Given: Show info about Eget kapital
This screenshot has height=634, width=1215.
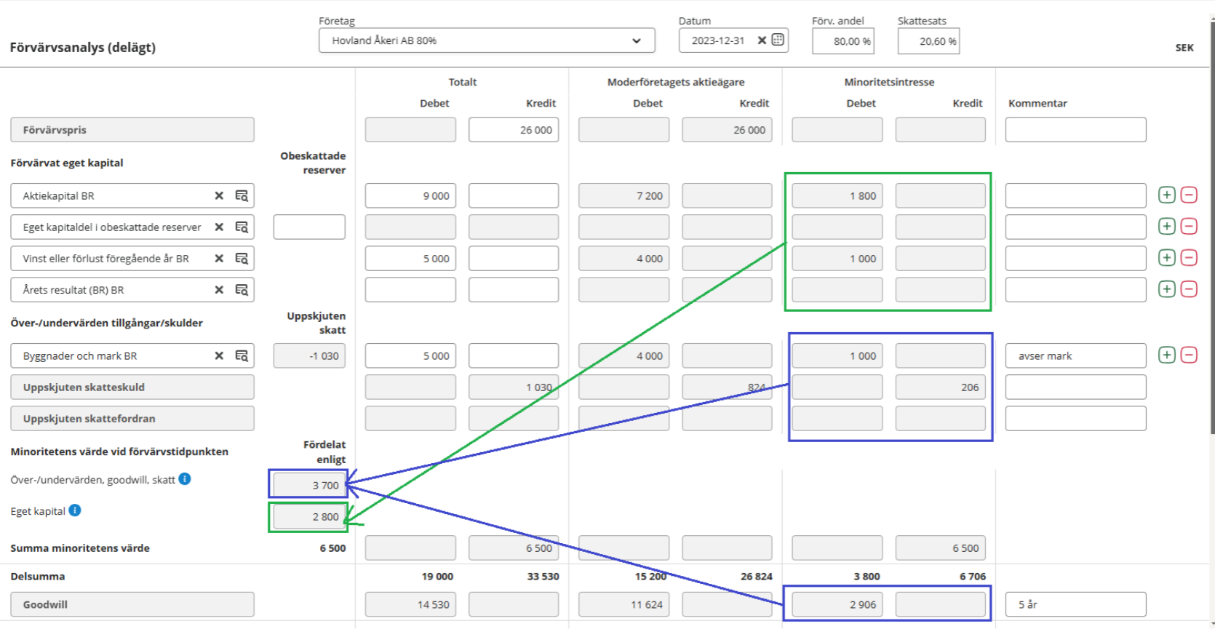Looking at the screenshot, I should [75, 511].
